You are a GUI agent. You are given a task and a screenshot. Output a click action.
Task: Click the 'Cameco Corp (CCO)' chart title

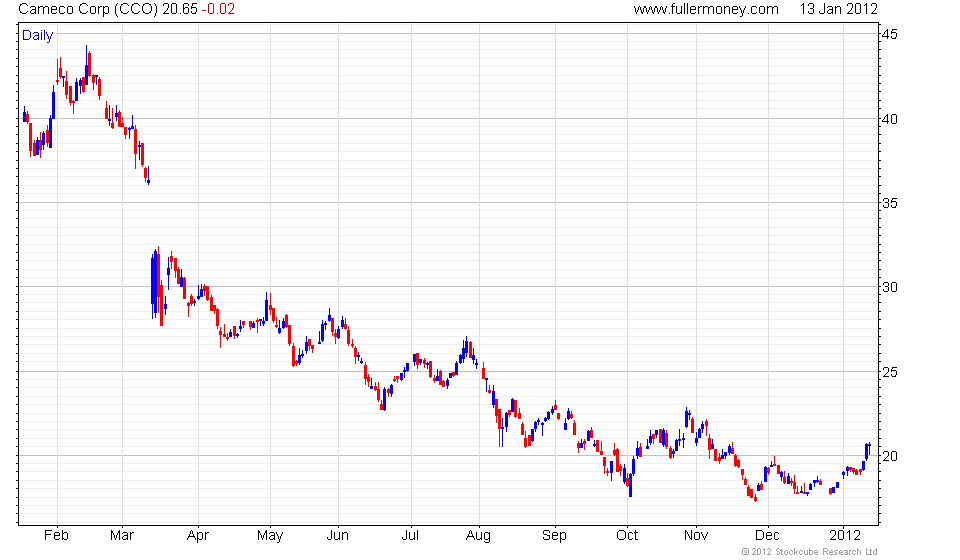click(88, 9)
